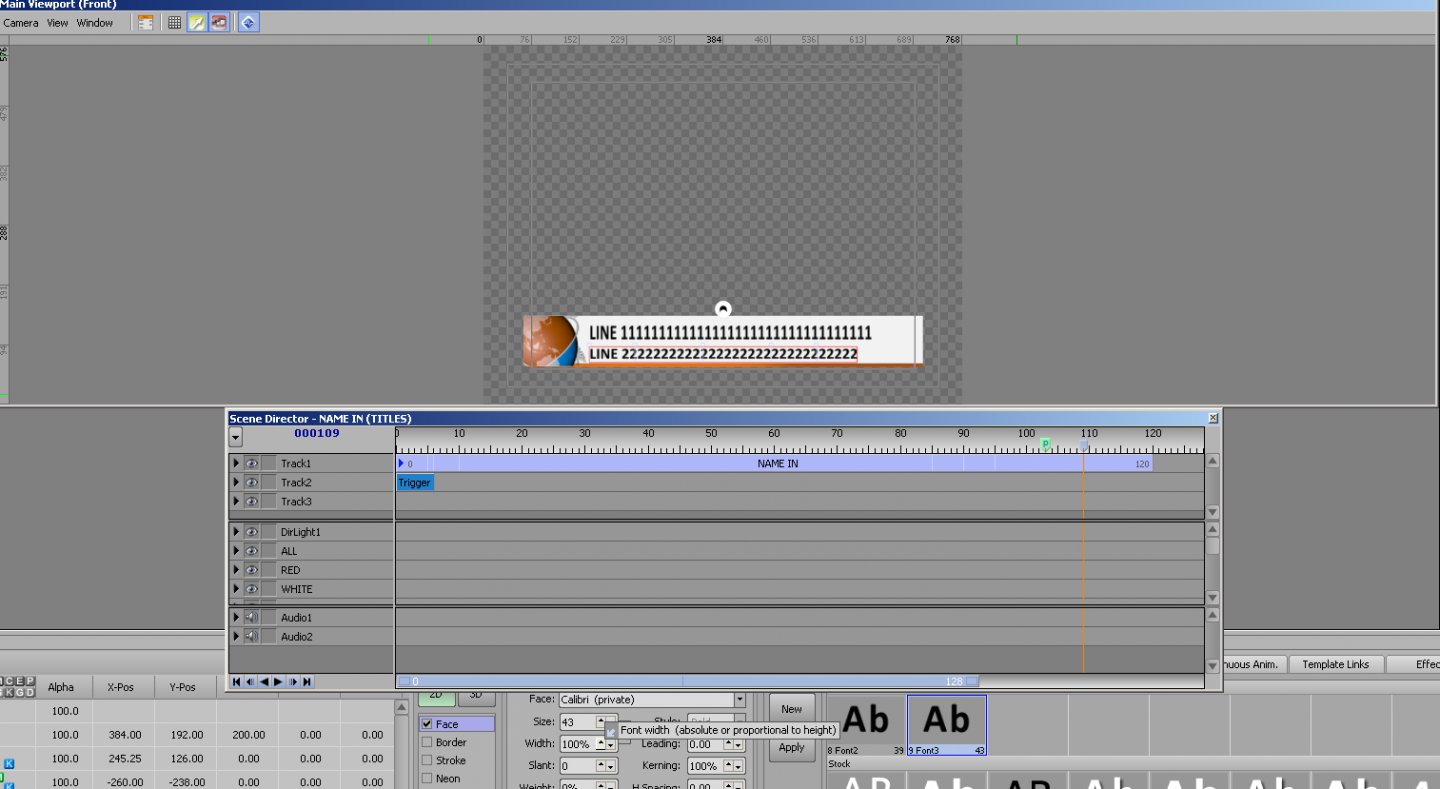Click the top track list vertical scrollbar
1440x789 pixels.
tap(1212, 486)
